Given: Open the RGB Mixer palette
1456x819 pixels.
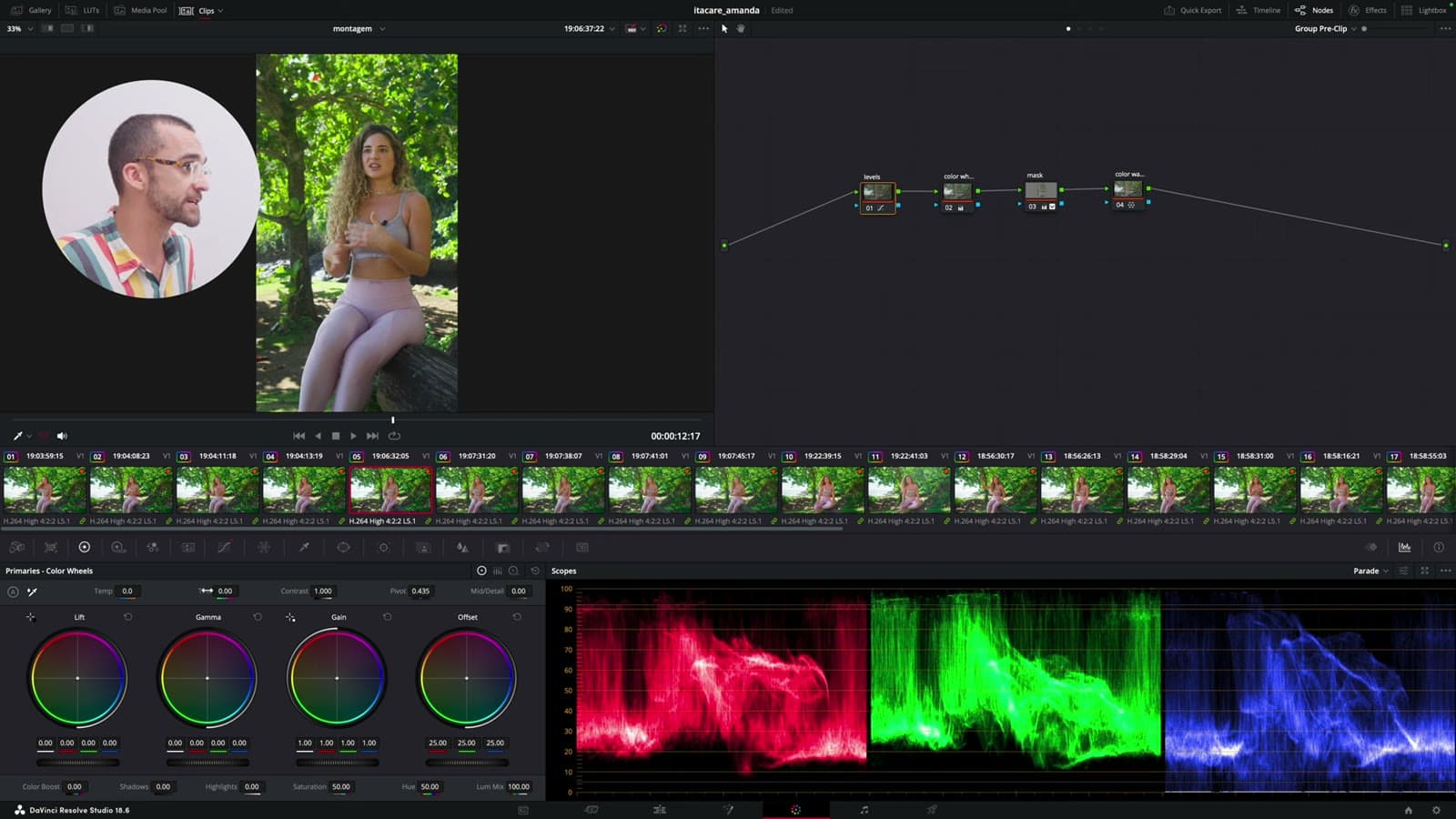Looking at the screenshot, I should pos(153,547).
